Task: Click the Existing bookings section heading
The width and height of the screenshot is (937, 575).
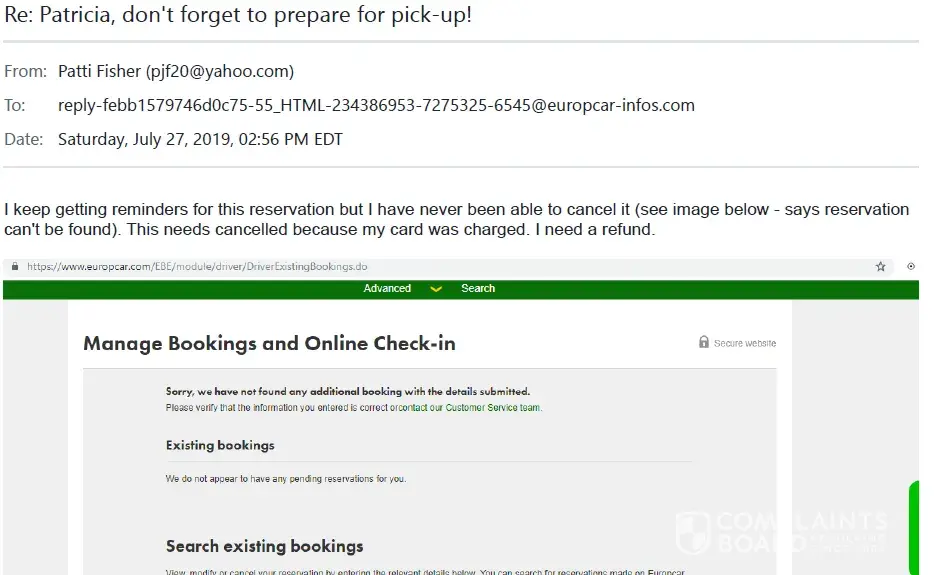Action: point(220,445)
